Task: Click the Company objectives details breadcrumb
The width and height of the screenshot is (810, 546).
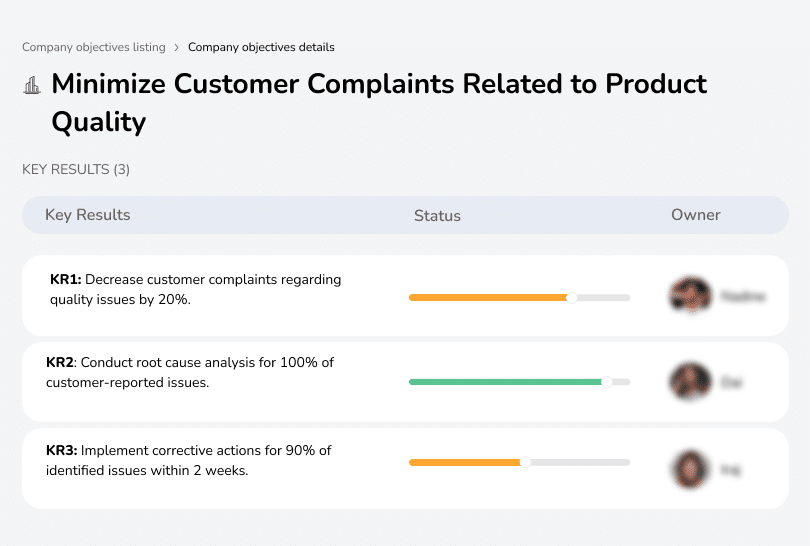Action: point(261,47)
